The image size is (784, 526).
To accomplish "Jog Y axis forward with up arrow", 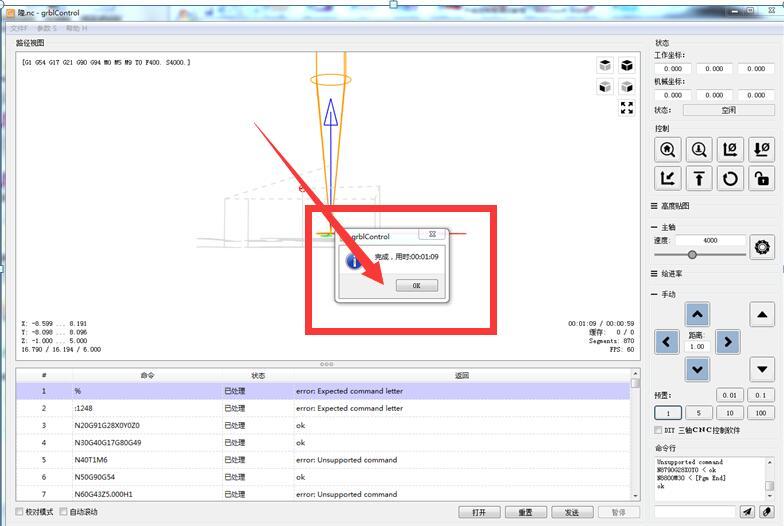I will click(697, 314).
